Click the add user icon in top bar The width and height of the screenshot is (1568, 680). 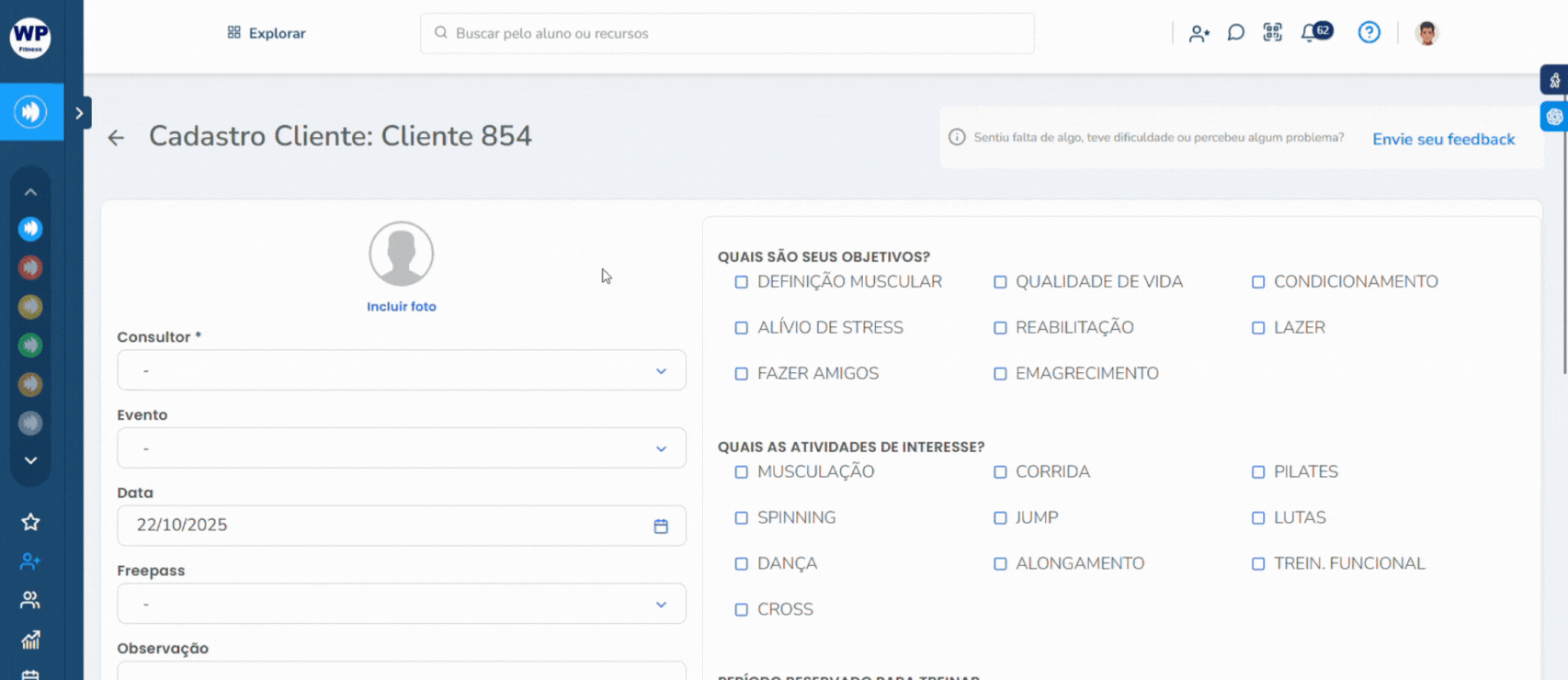[x=1199, y=34]
